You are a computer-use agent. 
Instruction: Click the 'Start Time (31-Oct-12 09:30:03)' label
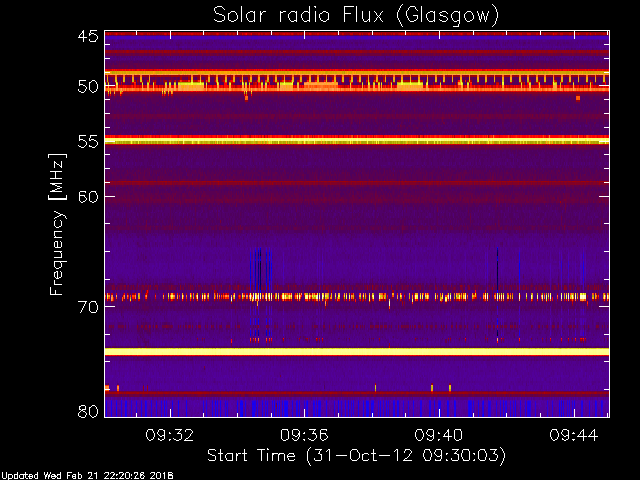pos(356,455)
